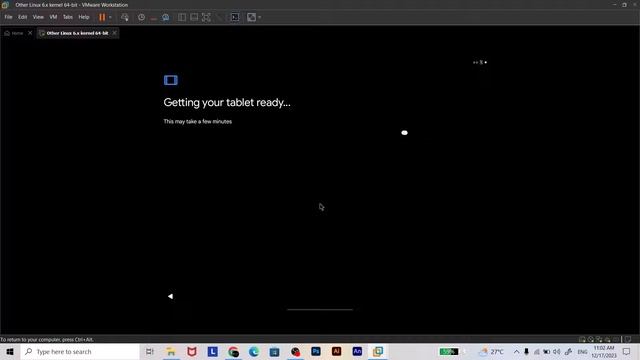Click the 'Type here to search' box
The image size is (640, 360).
80,351
